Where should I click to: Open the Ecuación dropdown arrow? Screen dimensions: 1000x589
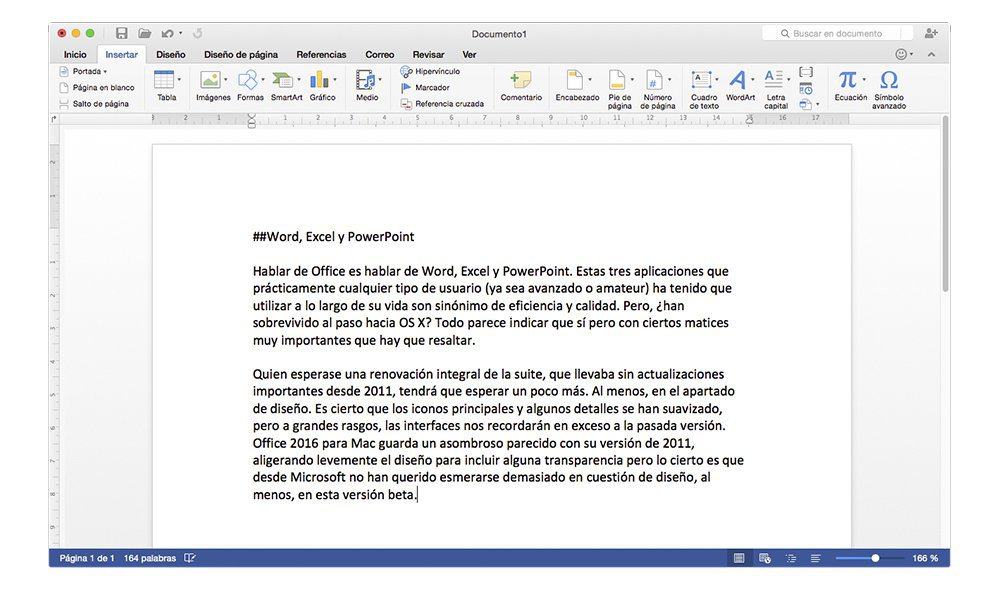coord(864,80)
